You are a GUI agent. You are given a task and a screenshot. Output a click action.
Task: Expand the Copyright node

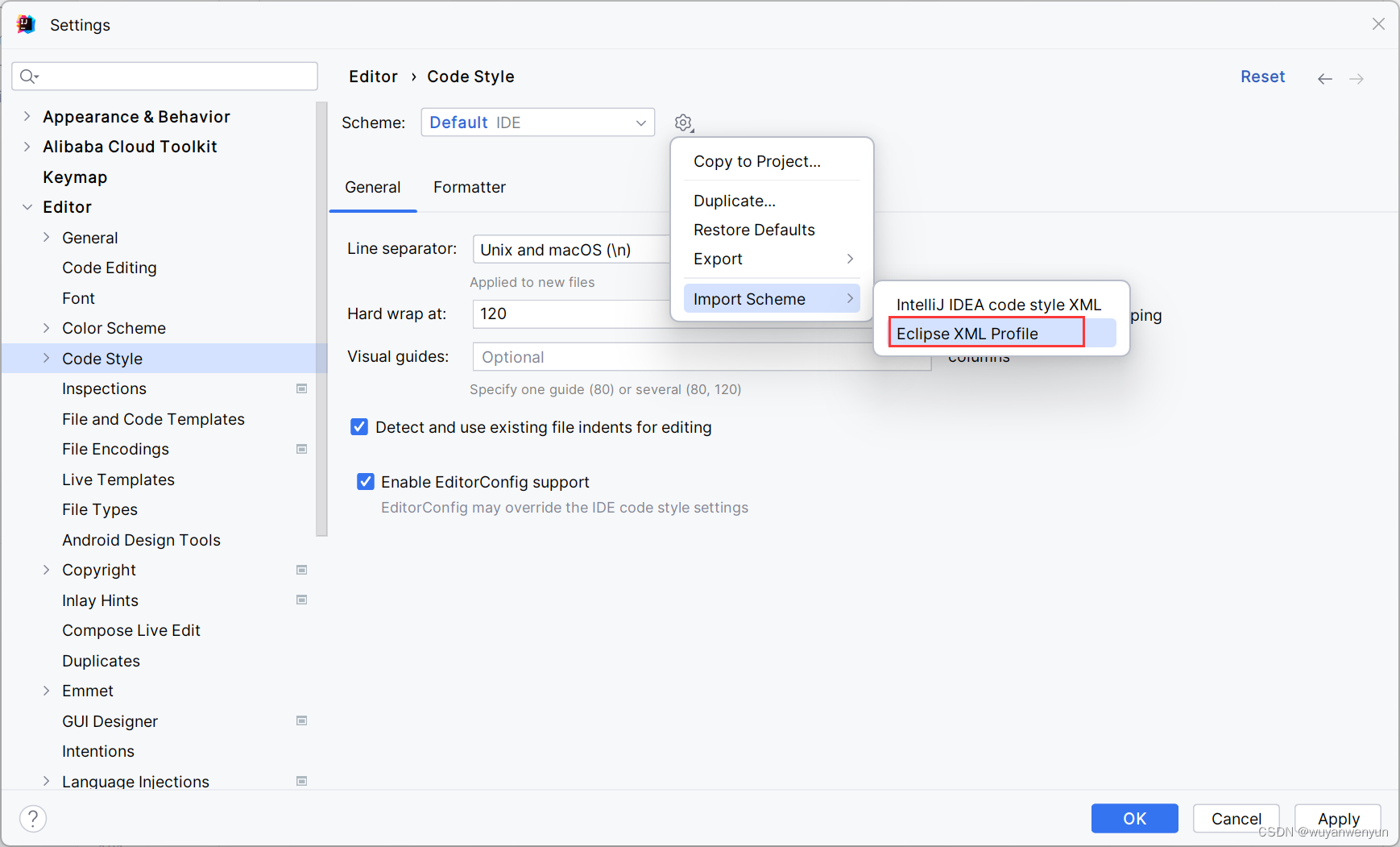[x=46, y=570]
